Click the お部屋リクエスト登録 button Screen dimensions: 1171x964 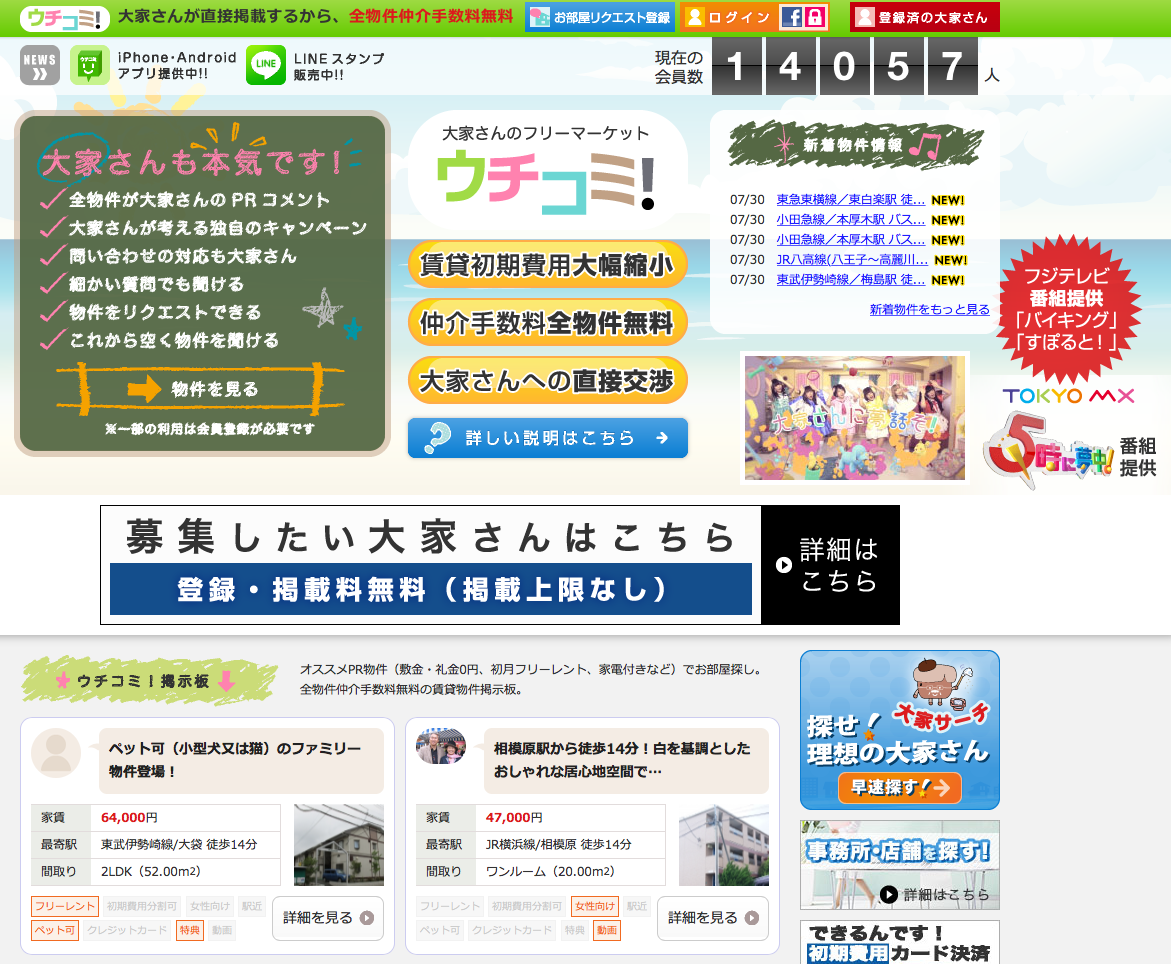coord(600,17)
